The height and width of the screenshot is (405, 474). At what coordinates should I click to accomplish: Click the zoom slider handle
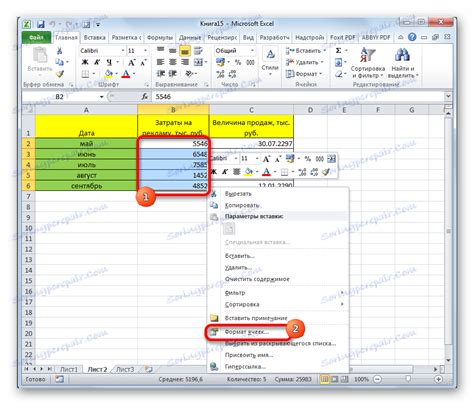tap(408, 379)
